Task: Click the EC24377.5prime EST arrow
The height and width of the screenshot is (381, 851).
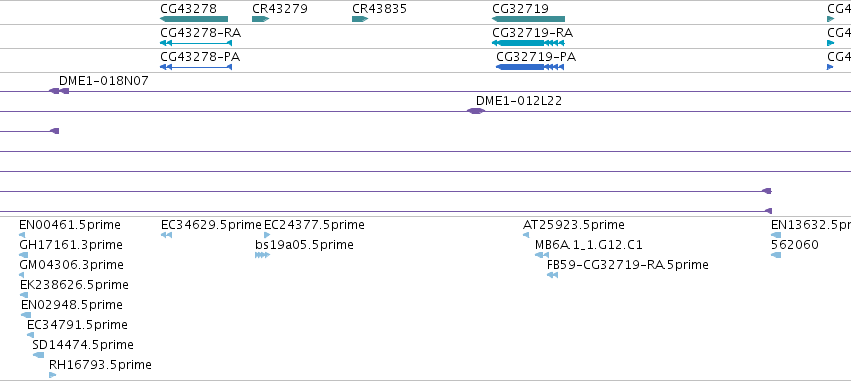Action: pyautogui.click(x=267, y=235)
